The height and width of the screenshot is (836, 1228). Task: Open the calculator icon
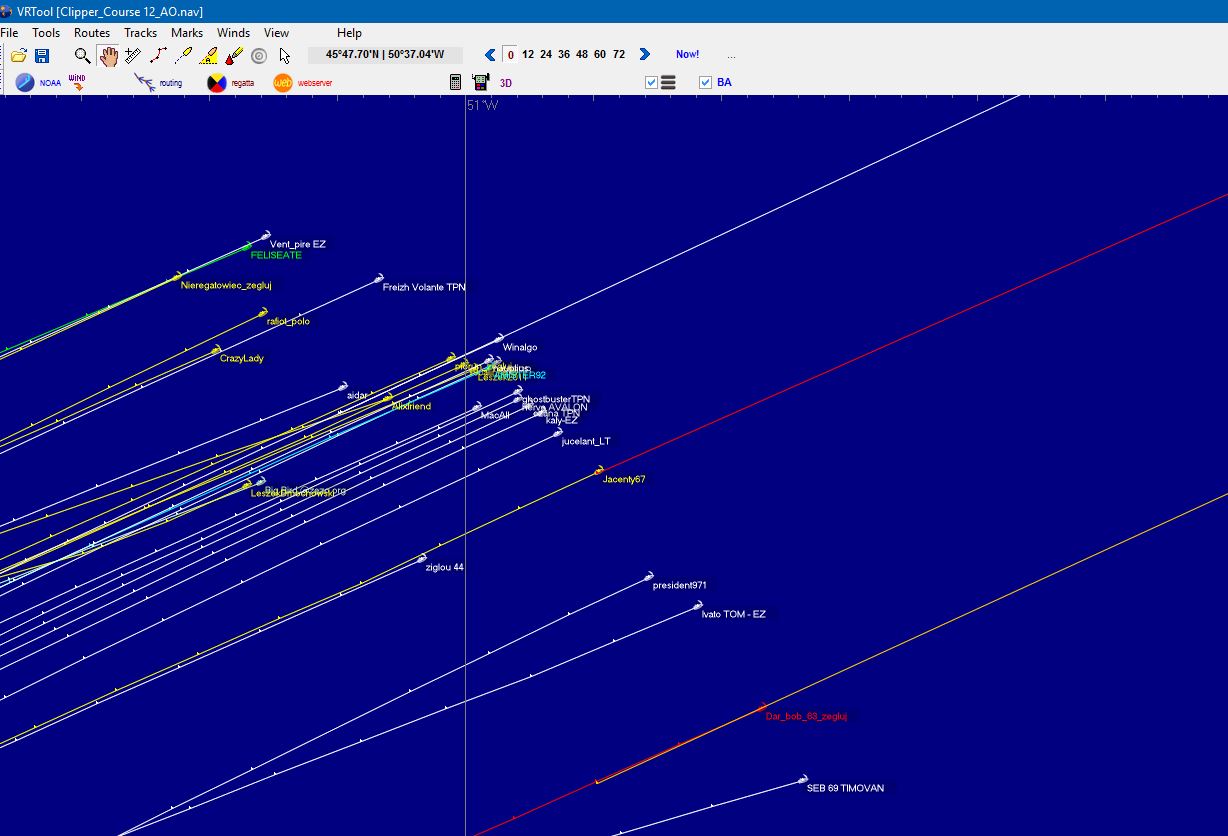[x=456, y=83]
